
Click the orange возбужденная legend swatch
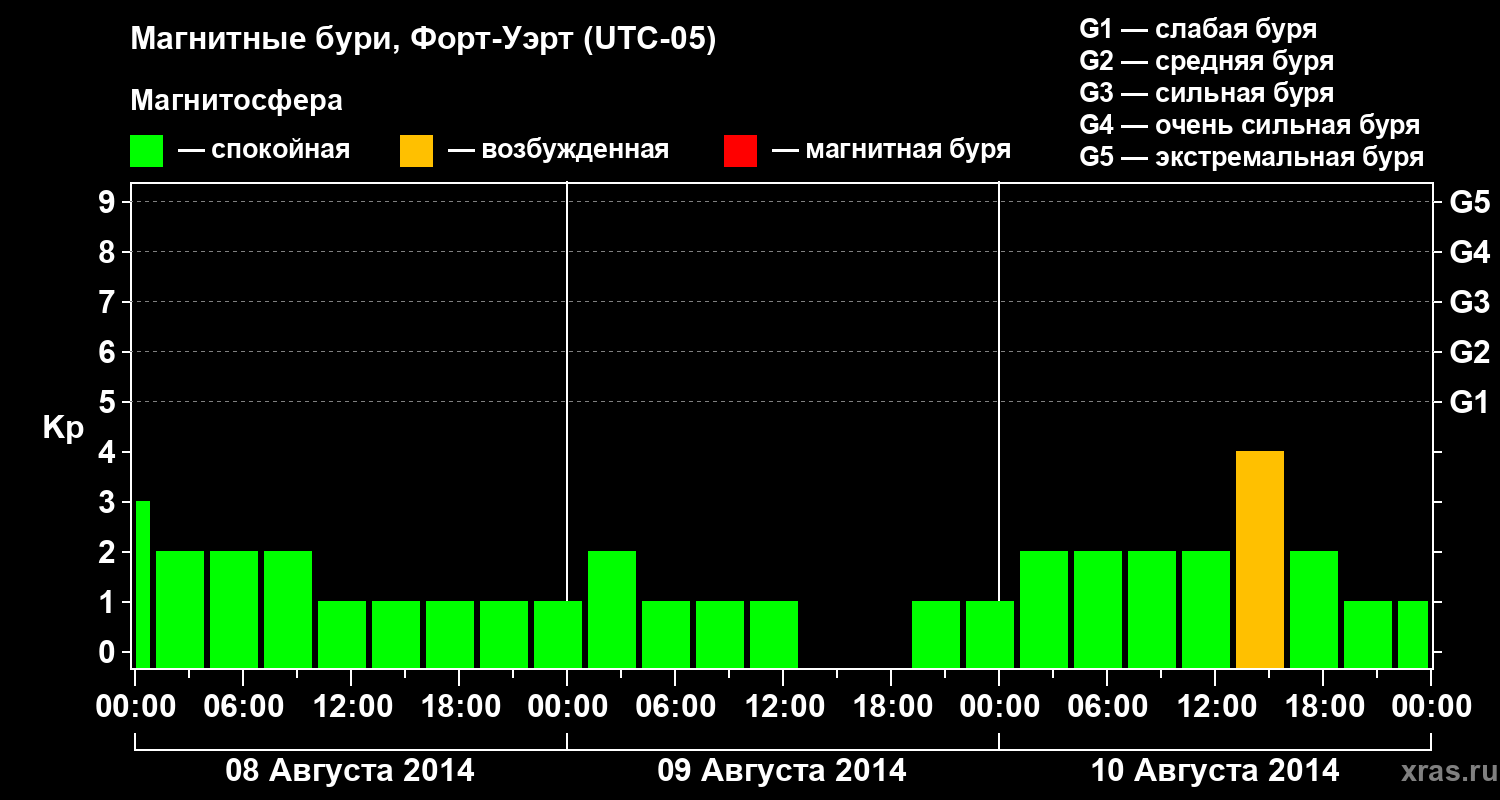[x=416, y=151]
